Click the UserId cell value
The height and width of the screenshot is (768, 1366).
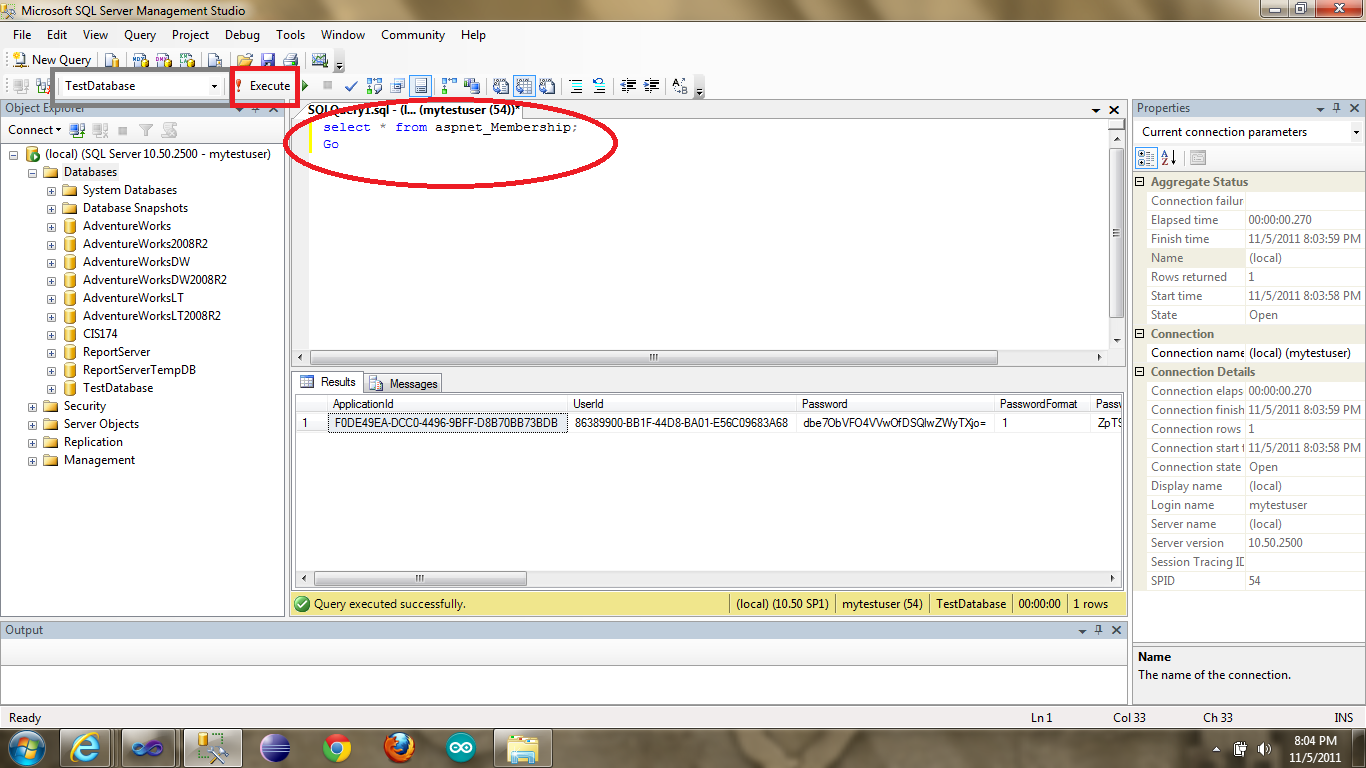pyautogui.click(x=681, y=423)
